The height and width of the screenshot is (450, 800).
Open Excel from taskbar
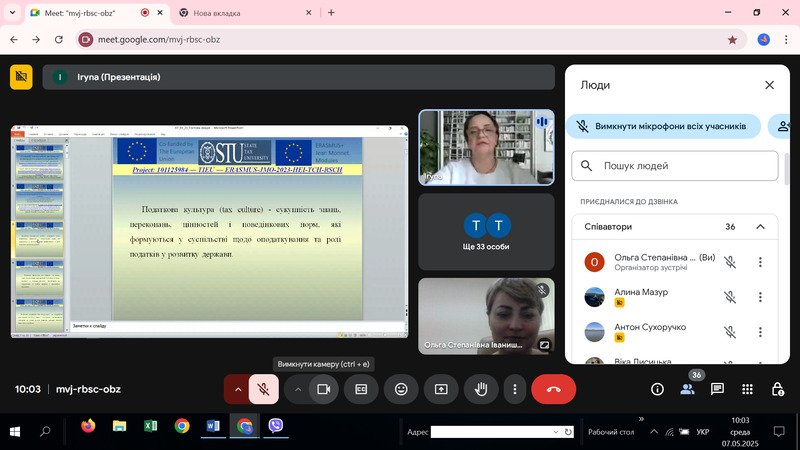tap(151, 426)
